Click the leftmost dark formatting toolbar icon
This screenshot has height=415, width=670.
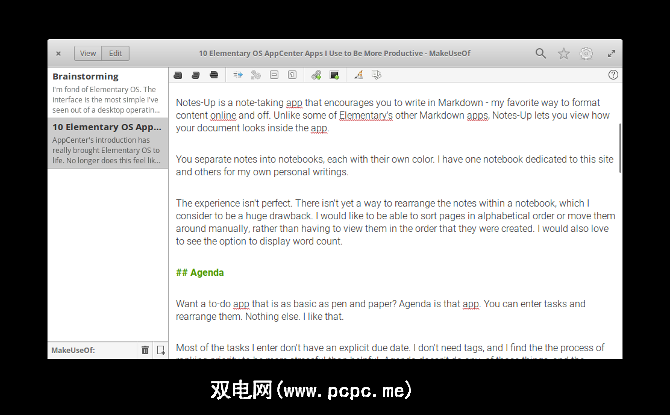178,75
